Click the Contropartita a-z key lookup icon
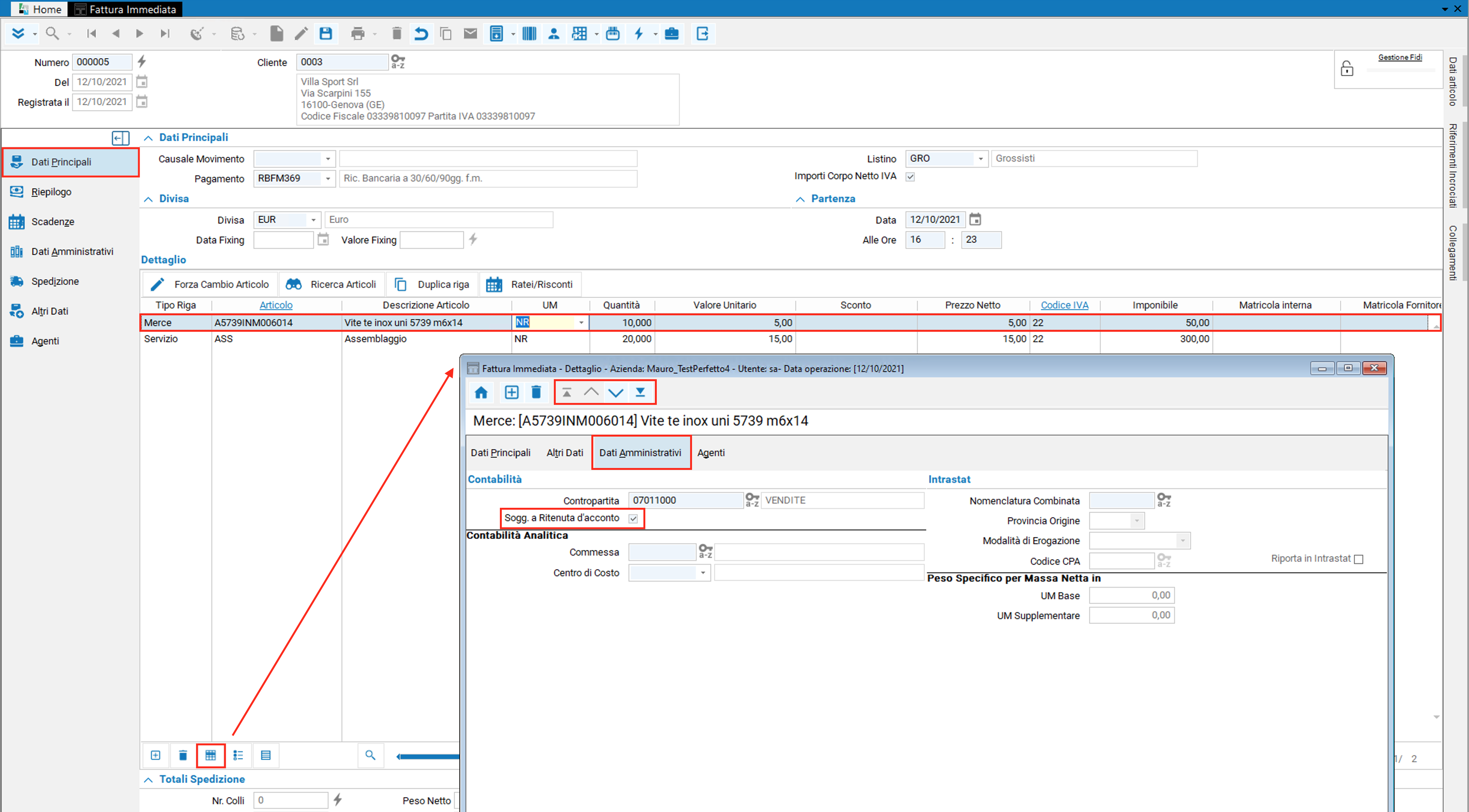This screenshot has width=1469, height=812. [x=752, y=500]
